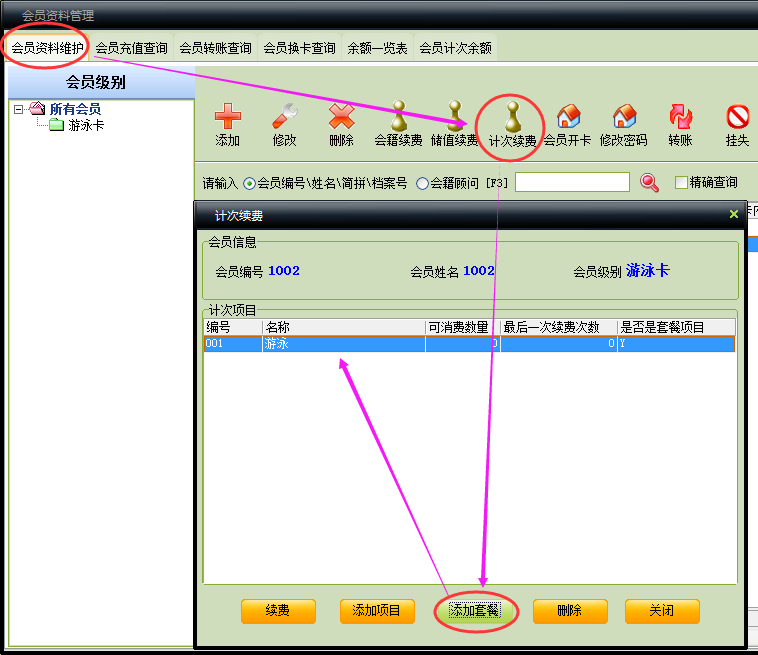Click the 游泳卡 green folder icon
The image size is (758, 655).
click(57, 125)
